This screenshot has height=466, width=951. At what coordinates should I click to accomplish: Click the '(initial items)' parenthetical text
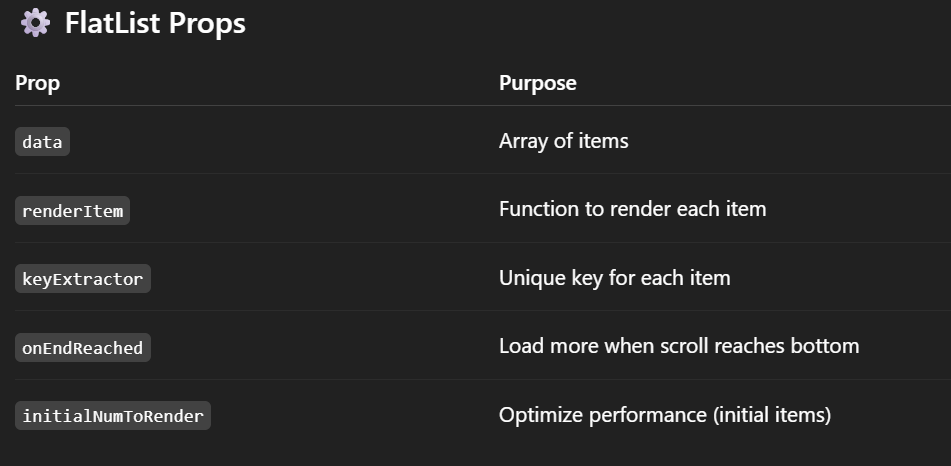771,416
